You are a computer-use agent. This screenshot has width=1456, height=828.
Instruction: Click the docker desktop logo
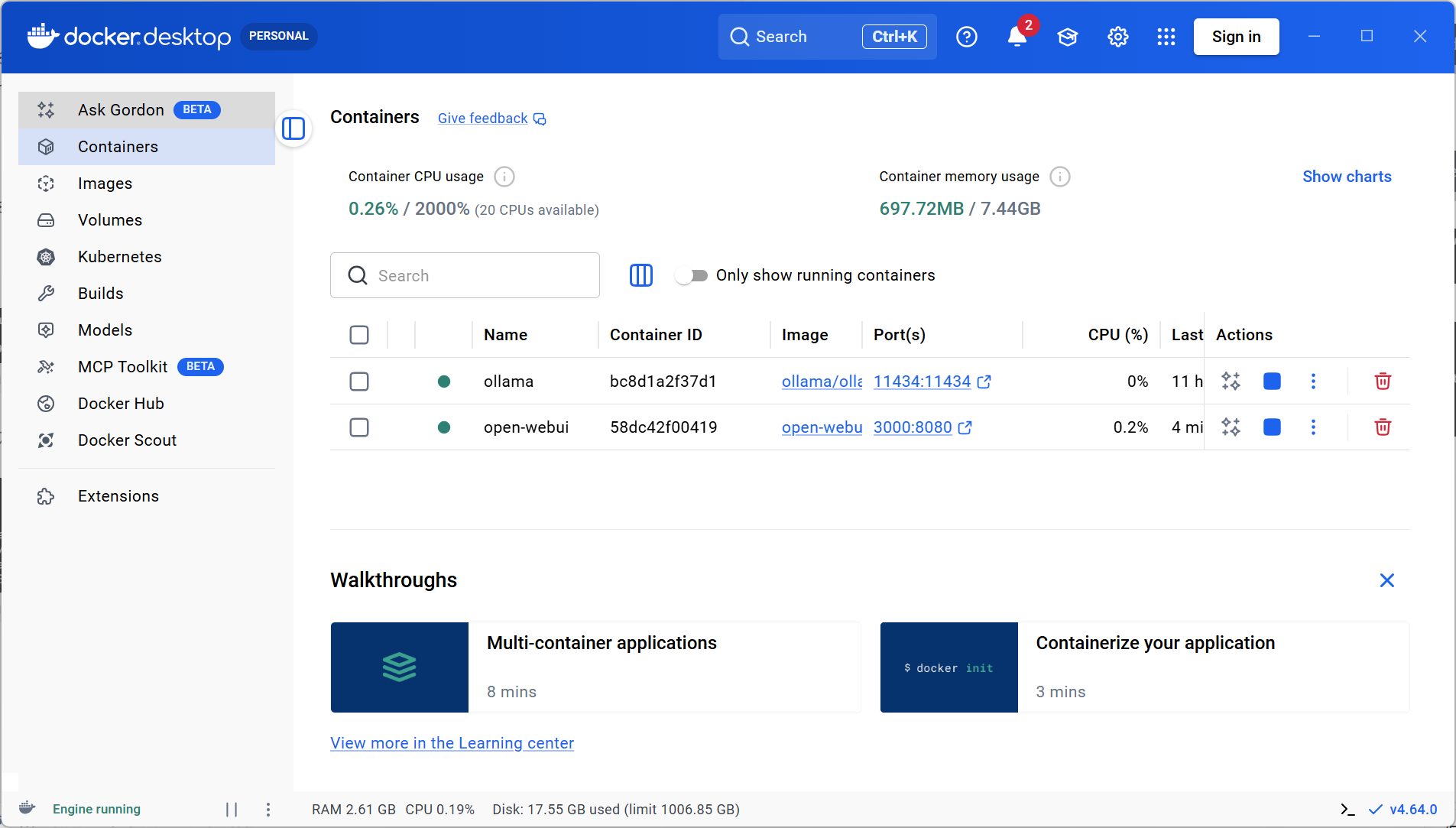click(129, 36)
